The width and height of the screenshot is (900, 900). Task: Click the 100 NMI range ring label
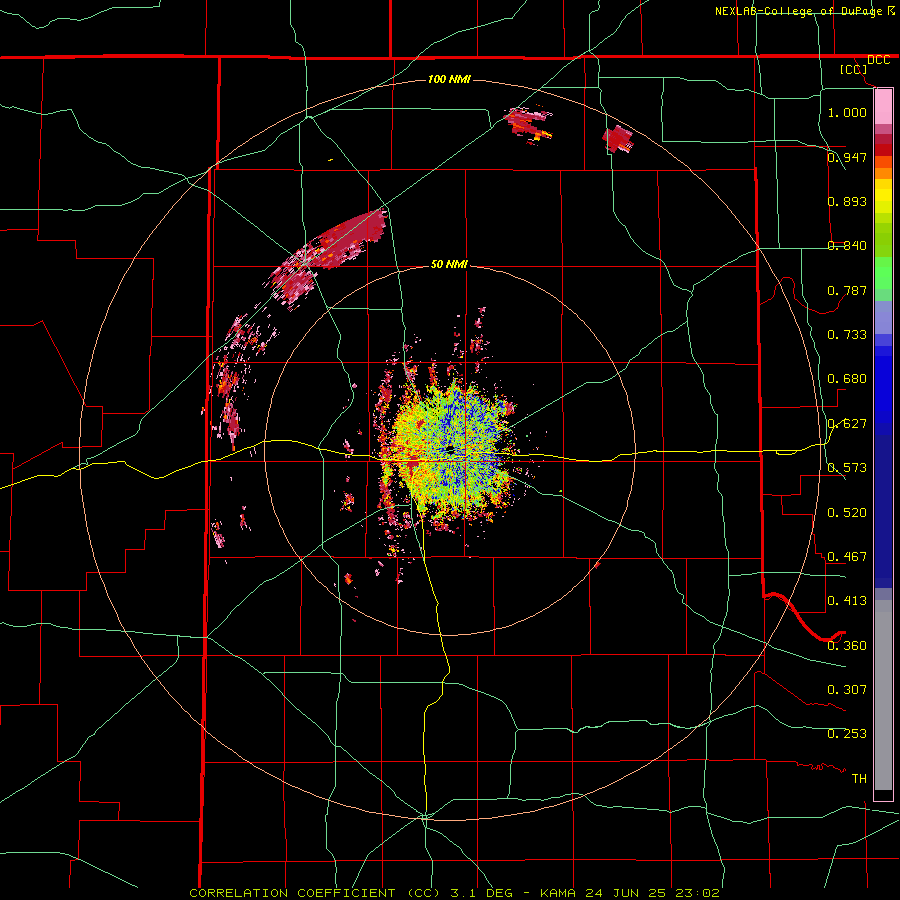[449, 79]
